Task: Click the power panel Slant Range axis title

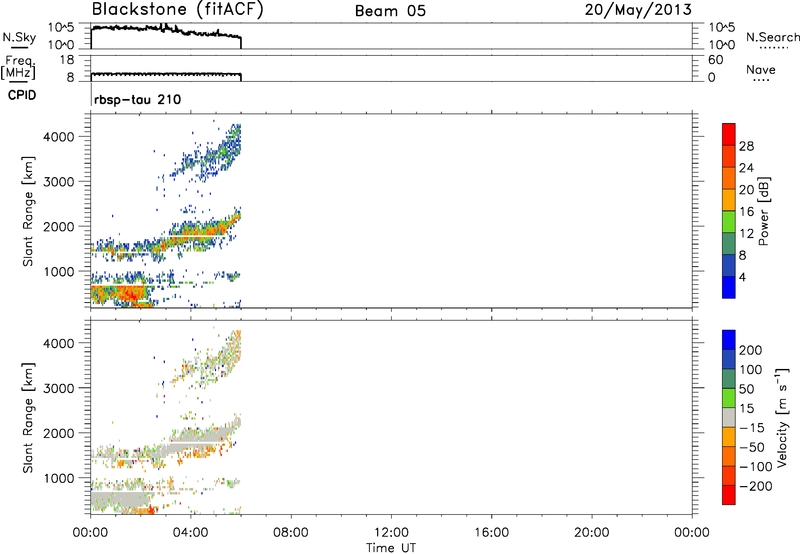Action: click(x=28, y=211)
